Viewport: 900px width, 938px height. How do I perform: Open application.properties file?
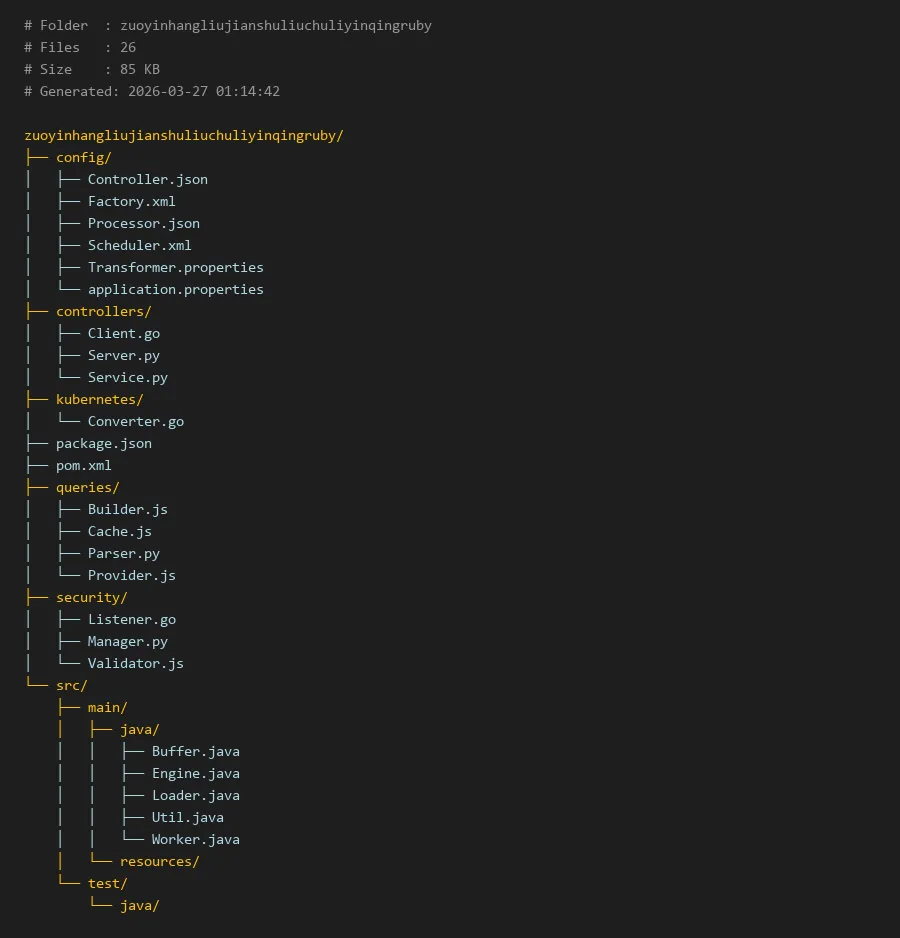pyautogui.click(x=175, y=289)
